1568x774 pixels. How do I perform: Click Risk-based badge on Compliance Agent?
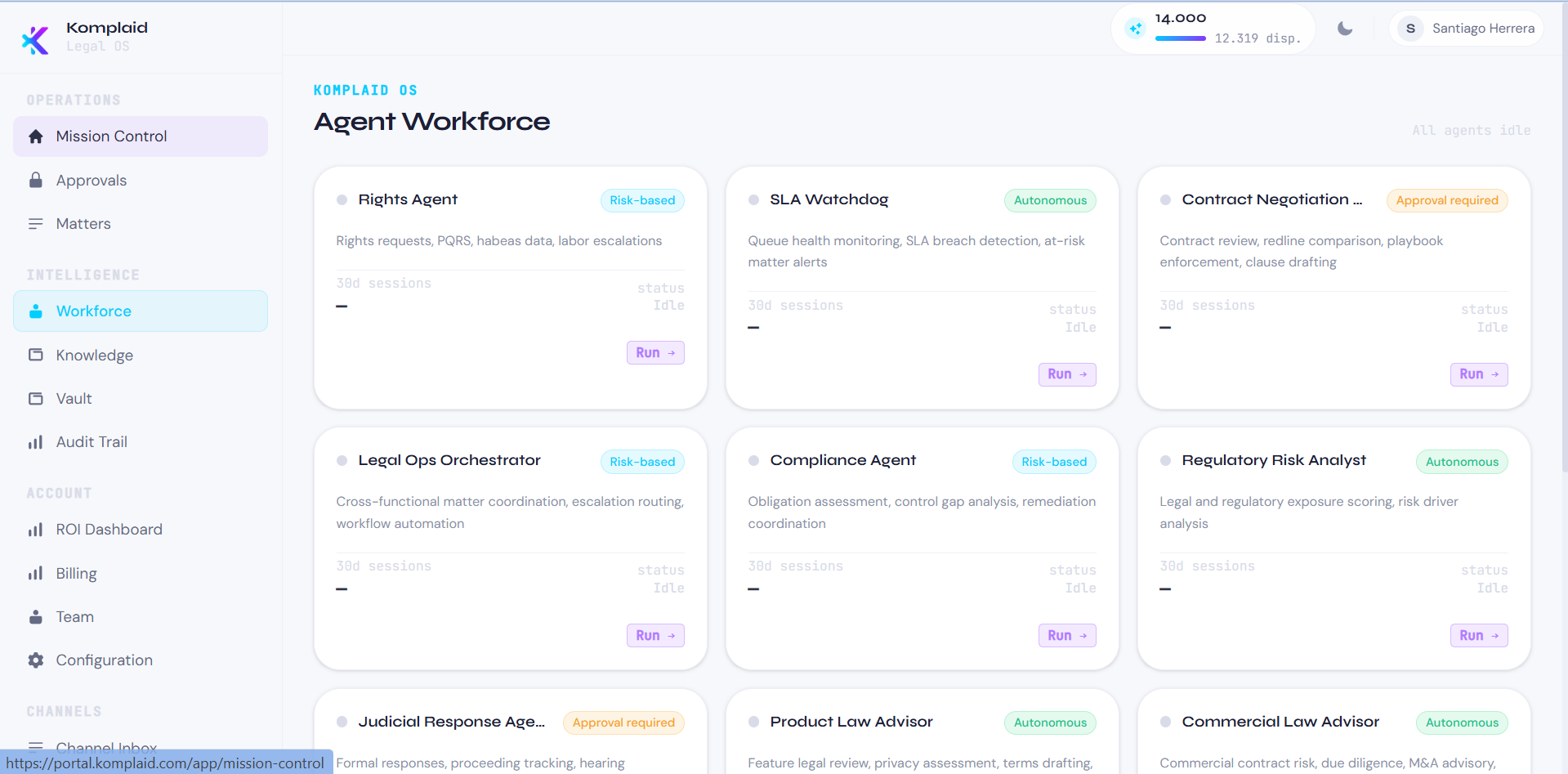pyautogui.click(x=1054, y=462)
